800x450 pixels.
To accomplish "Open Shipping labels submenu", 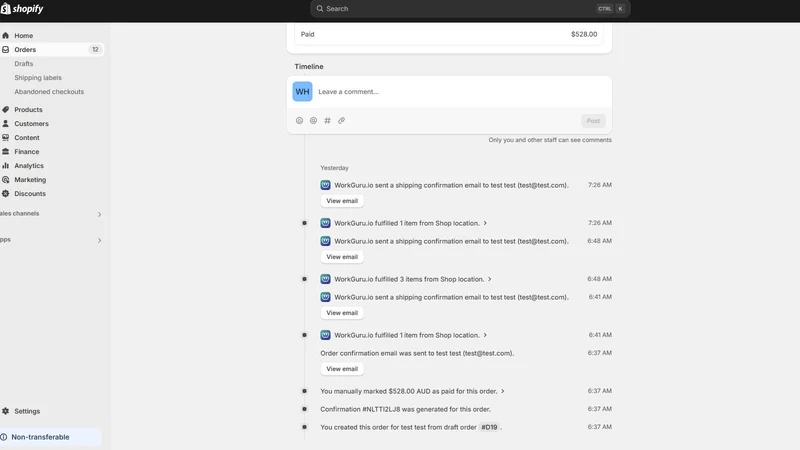I will tap(38, 78).
